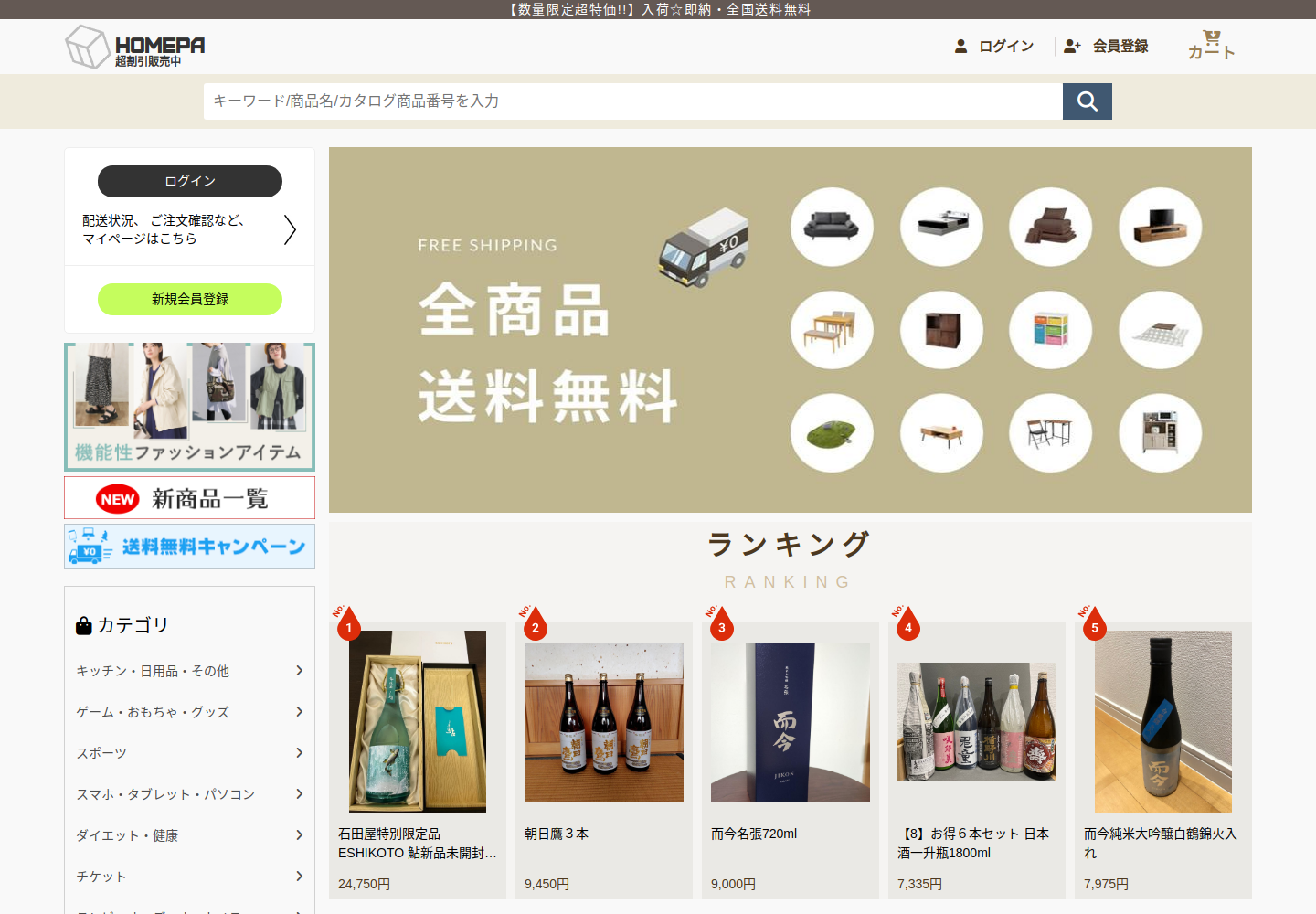Open 送料無料キャンペーン banner
The width and height of the screenshot is (1316, 914).
point(190,547)
